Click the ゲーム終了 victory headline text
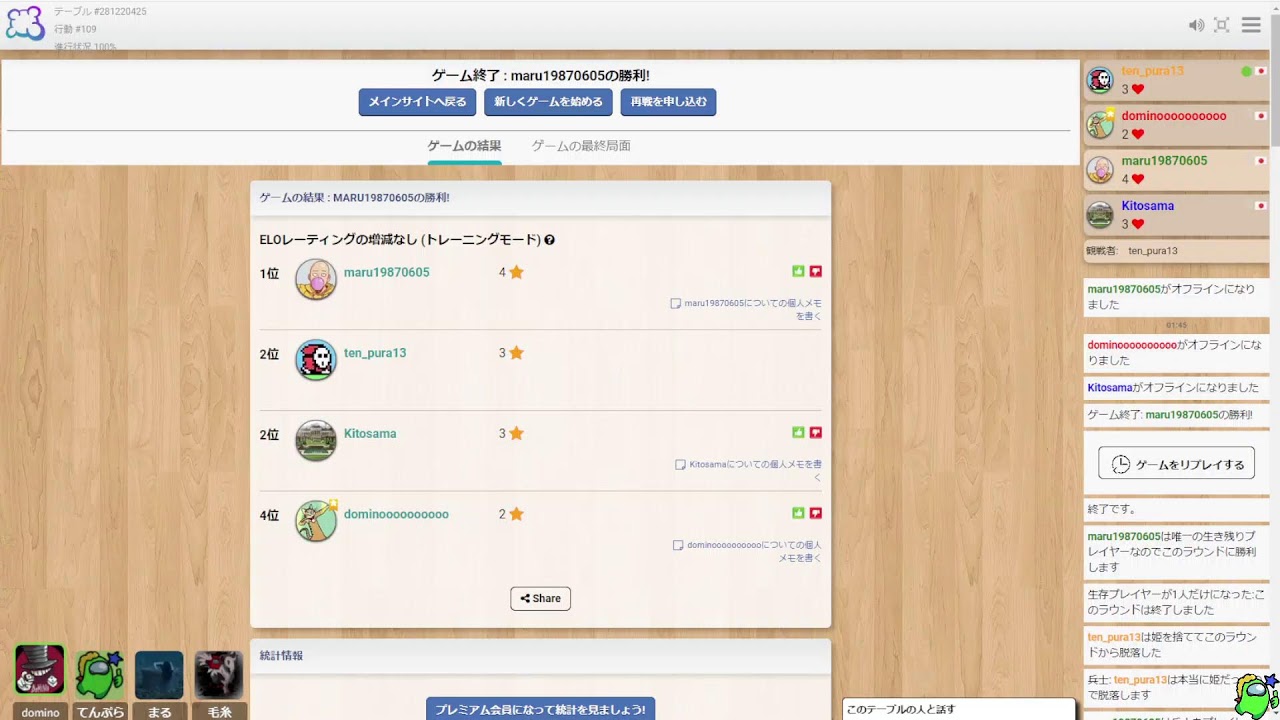The width and height of the screenshot is (1280, 720). (540, 75)
